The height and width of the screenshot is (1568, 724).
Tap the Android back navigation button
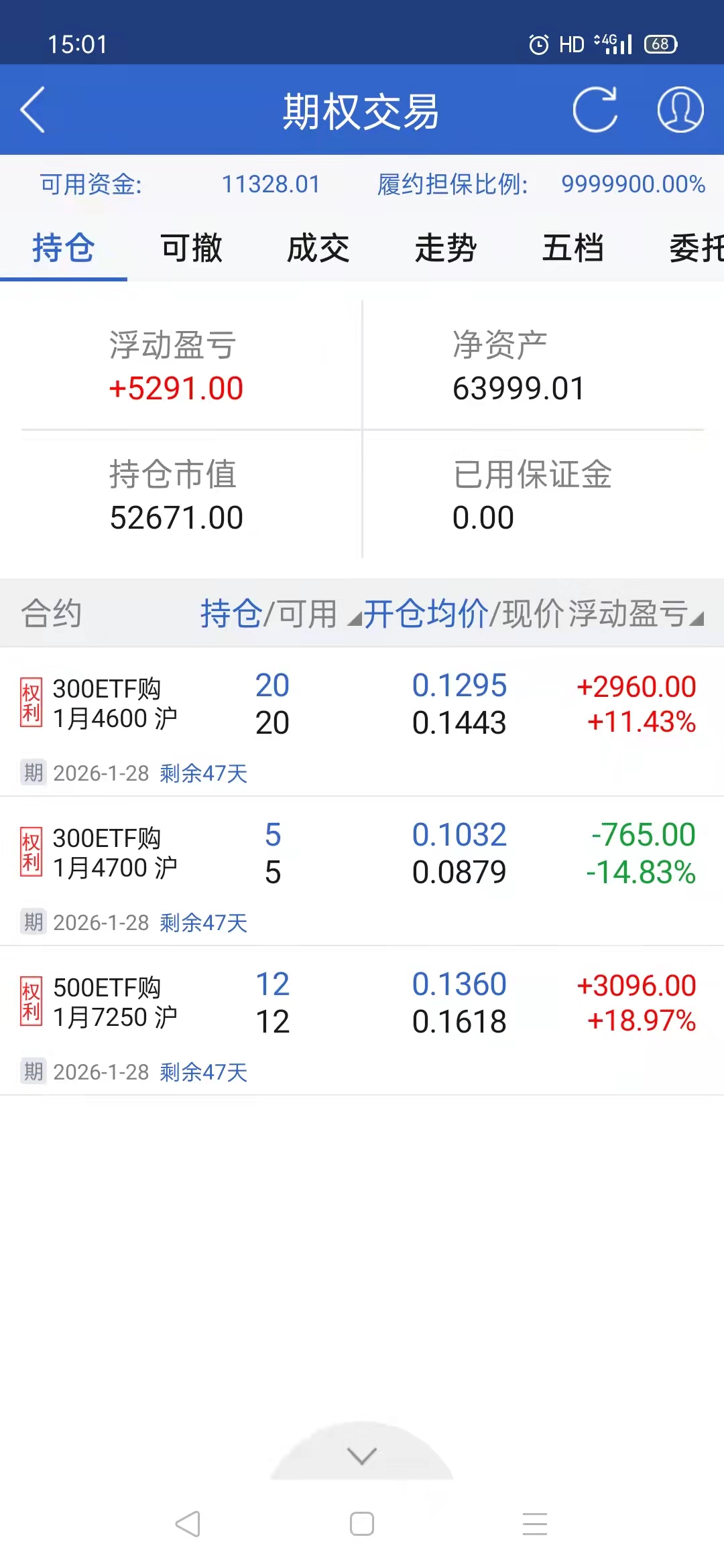pos(188,1524)
